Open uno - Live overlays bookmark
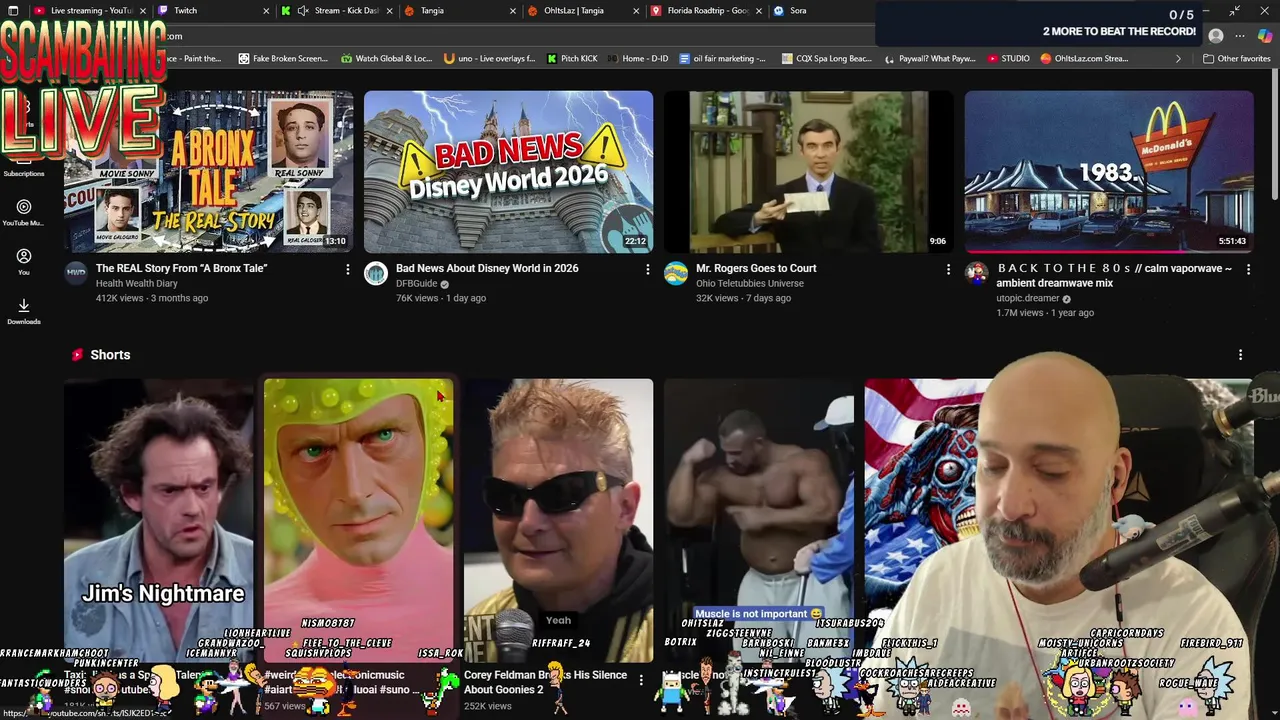 (x=490, y=58)
